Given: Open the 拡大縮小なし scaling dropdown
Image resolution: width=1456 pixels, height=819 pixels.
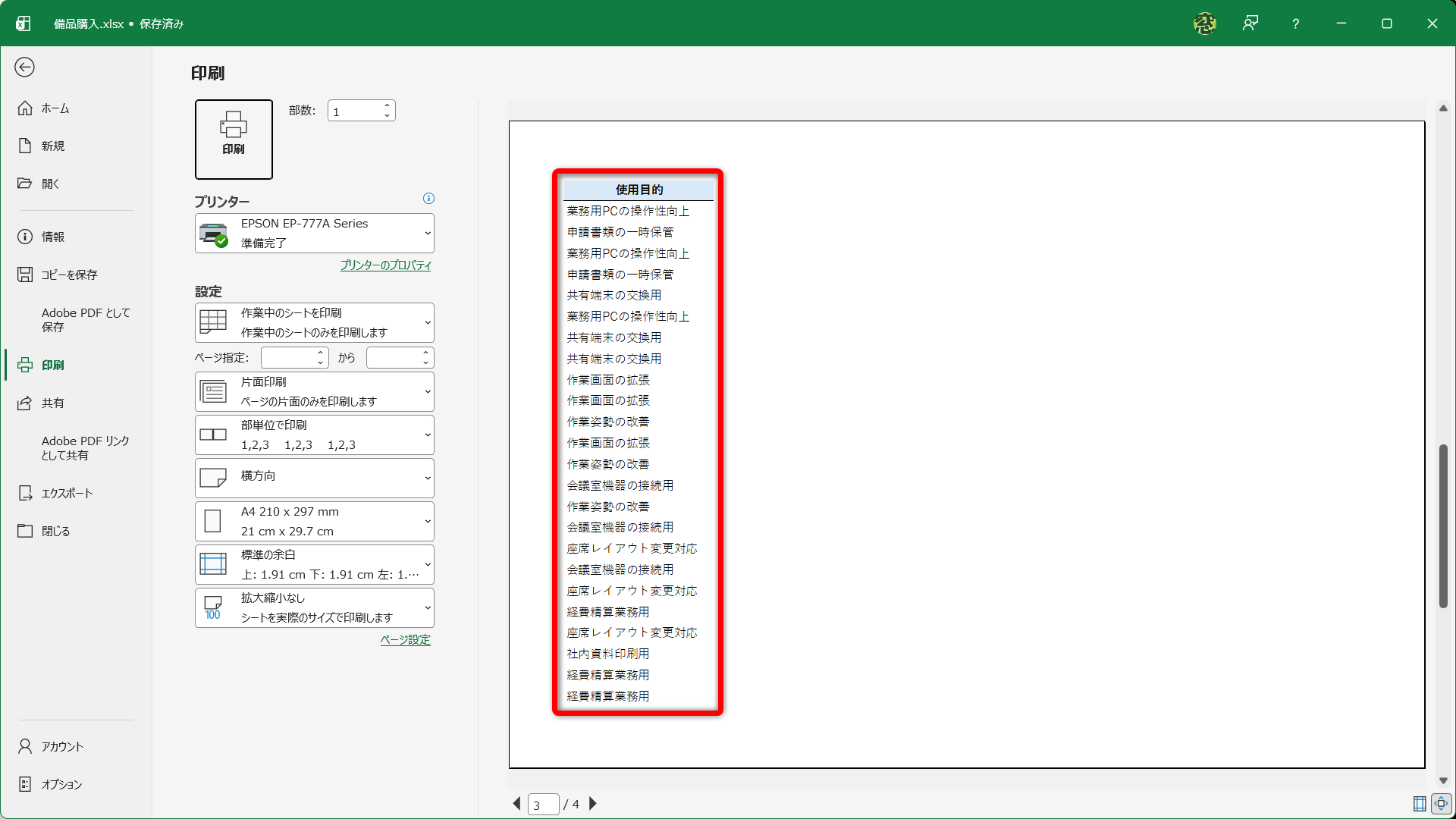Looking at the screenshot, I should pyautogui.click(x=315, y=607).
